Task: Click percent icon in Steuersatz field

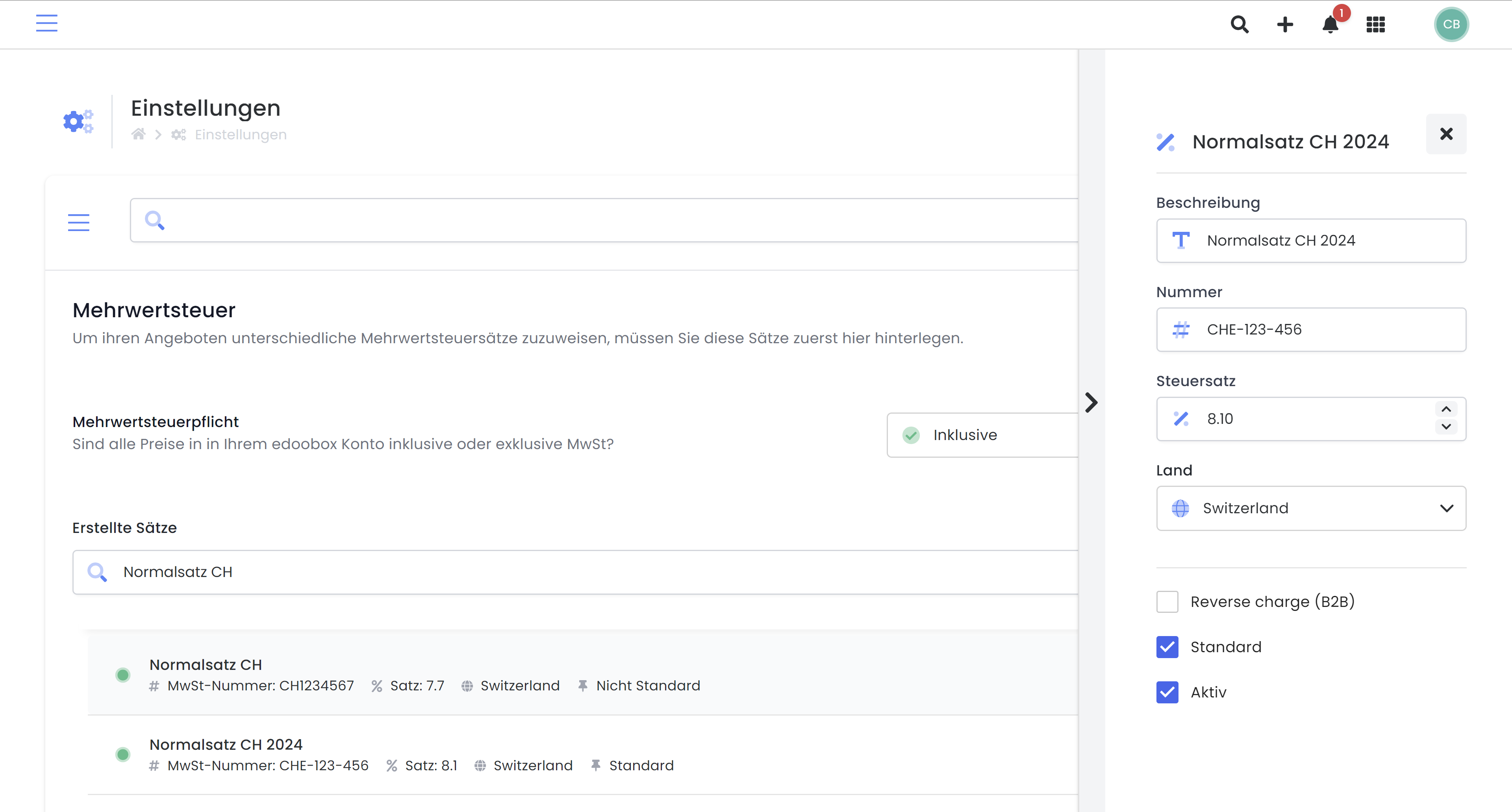Action: 1180,419
